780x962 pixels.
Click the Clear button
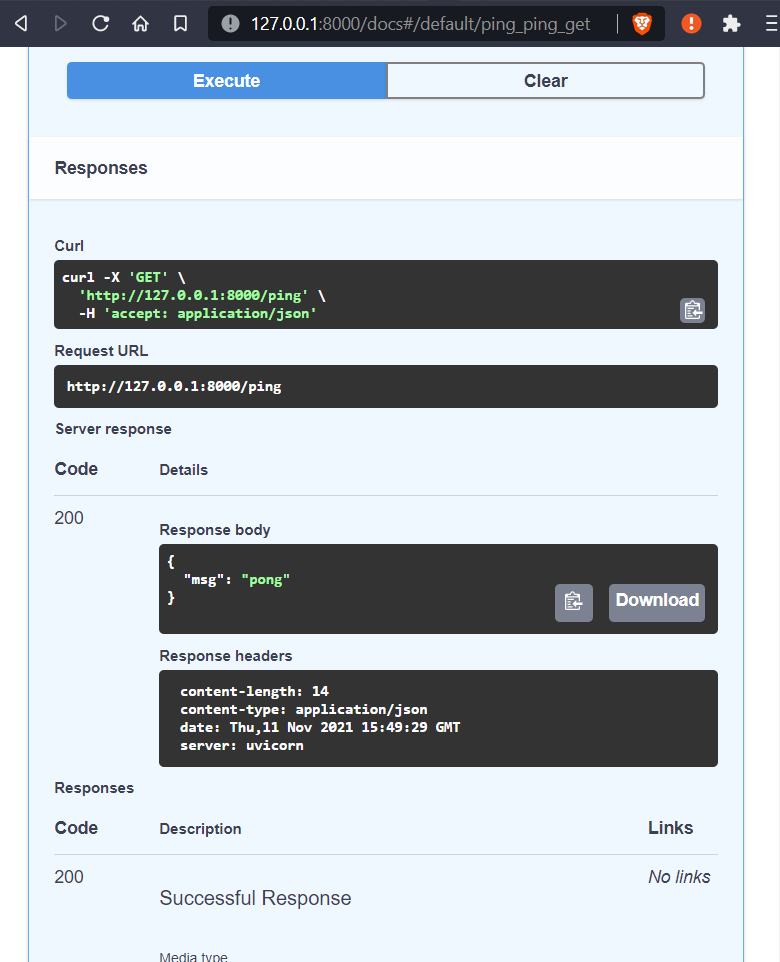546,80
